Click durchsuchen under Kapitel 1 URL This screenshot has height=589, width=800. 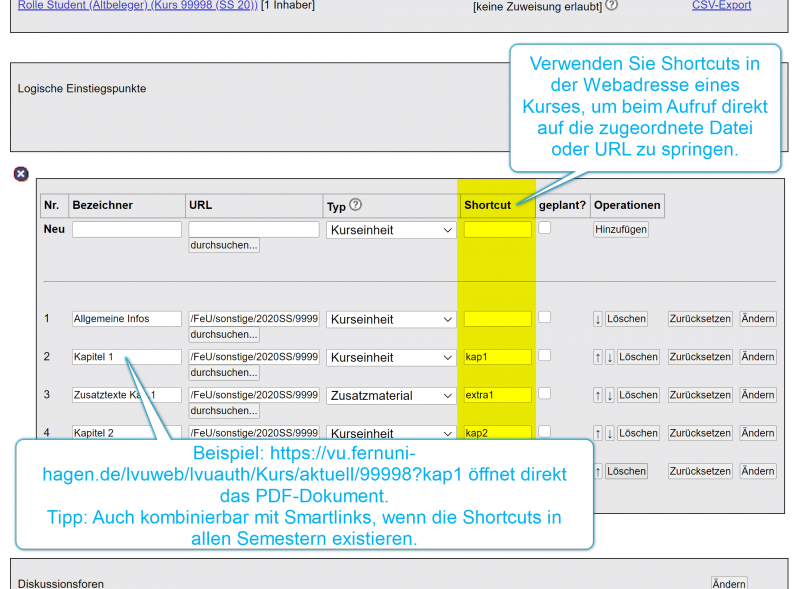tap(224, 373)
